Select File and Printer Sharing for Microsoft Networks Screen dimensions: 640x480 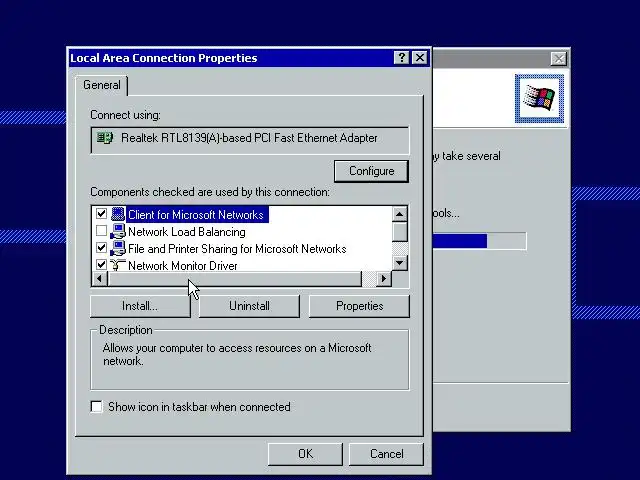(x=237, y=249)
